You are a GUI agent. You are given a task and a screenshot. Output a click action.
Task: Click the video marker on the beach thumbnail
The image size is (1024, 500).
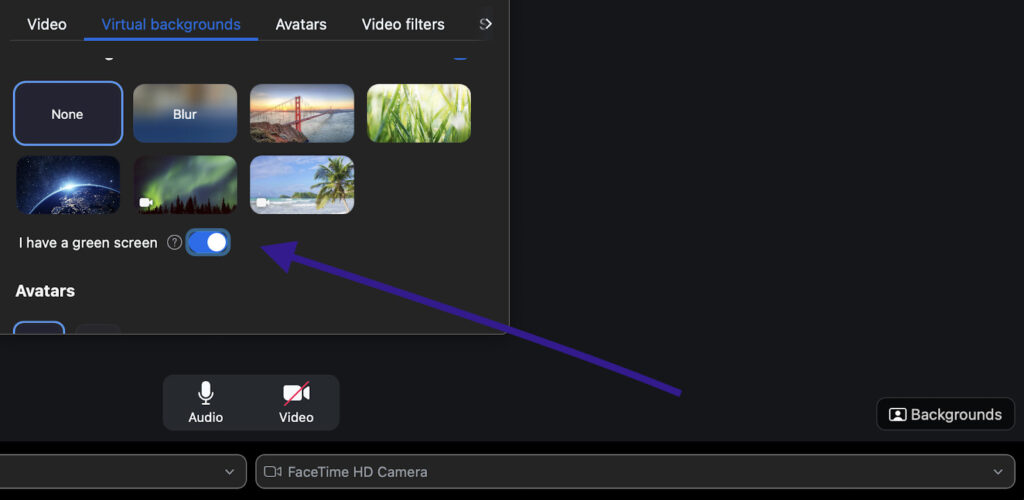tap(263, 202)
